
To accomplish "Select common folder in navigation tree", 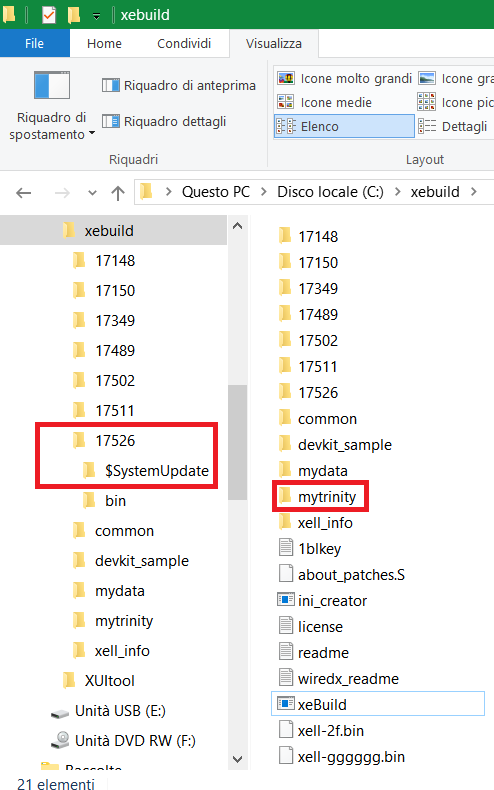I will pos(113,531).
